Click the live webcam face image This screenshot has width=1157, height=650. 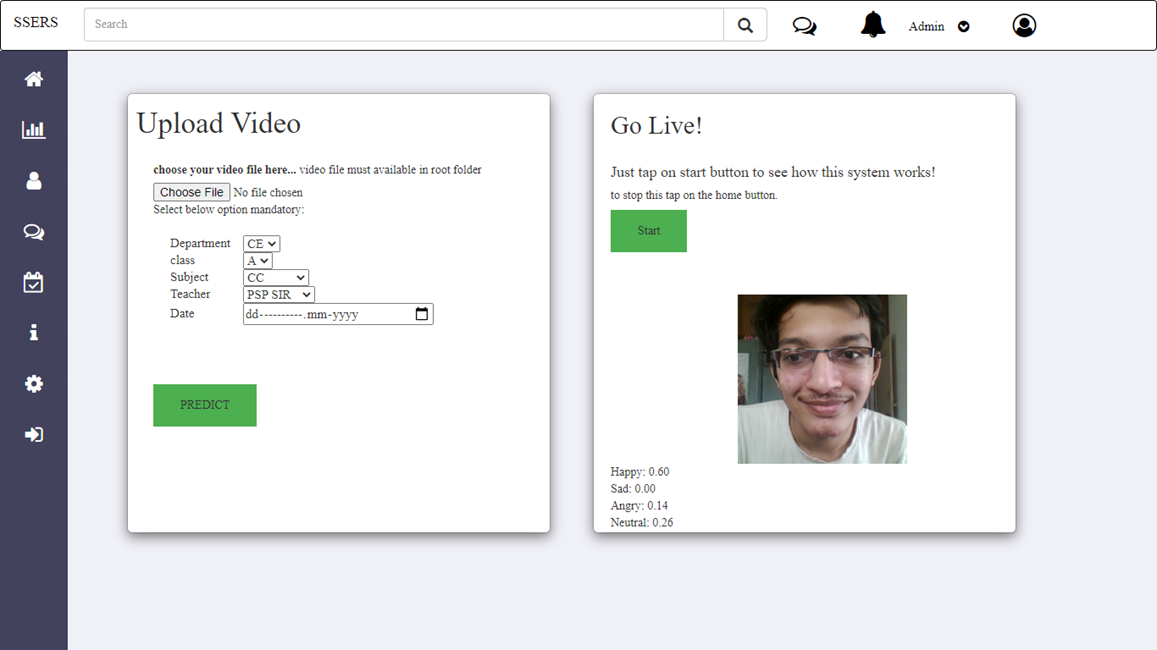(x=822, y=379)
